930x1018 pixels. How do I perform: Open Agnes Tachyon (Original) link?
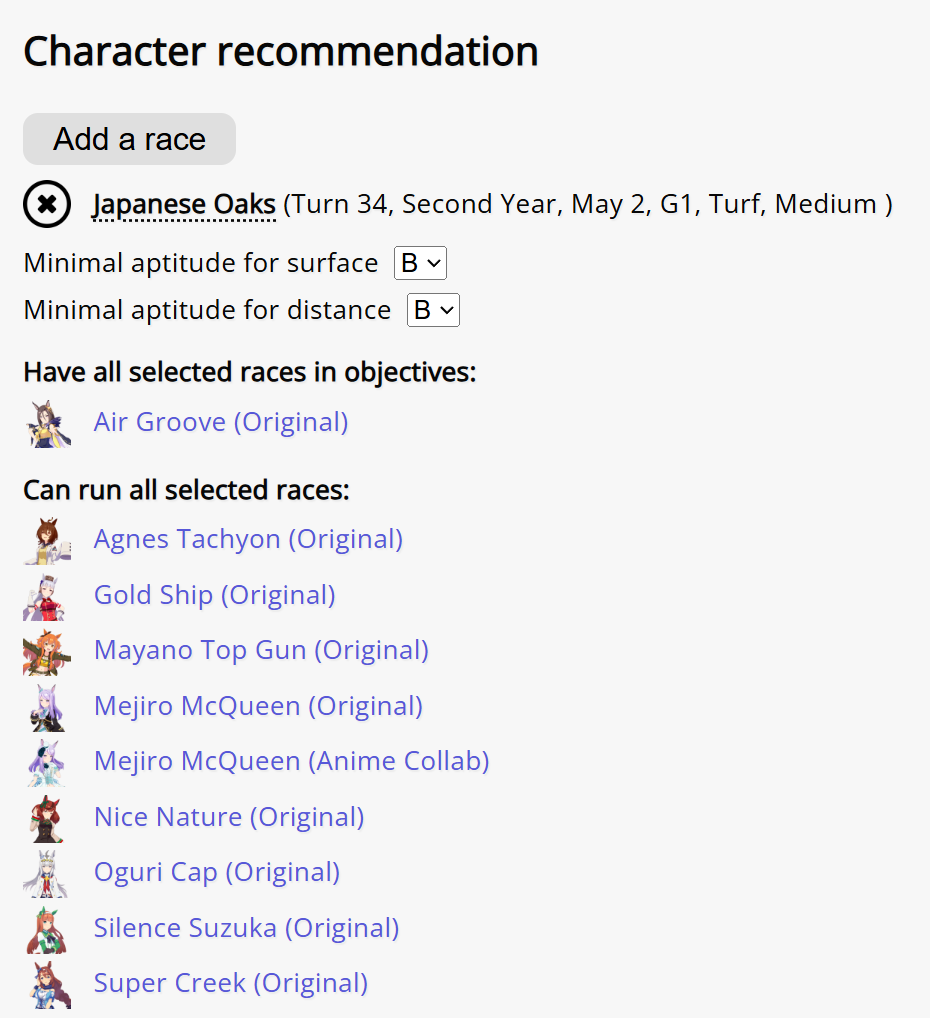point(248,539)
